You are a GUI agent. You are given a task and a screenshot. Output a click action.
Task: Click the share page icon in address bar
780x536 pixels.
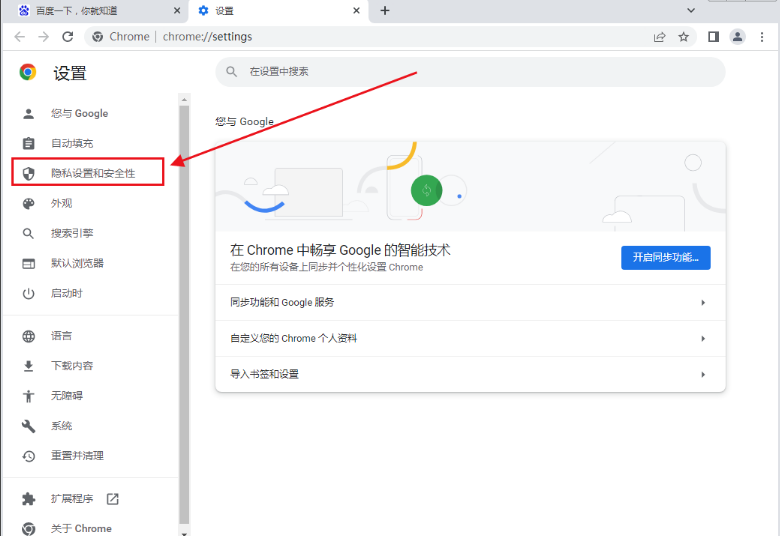[x=660, y=37]
